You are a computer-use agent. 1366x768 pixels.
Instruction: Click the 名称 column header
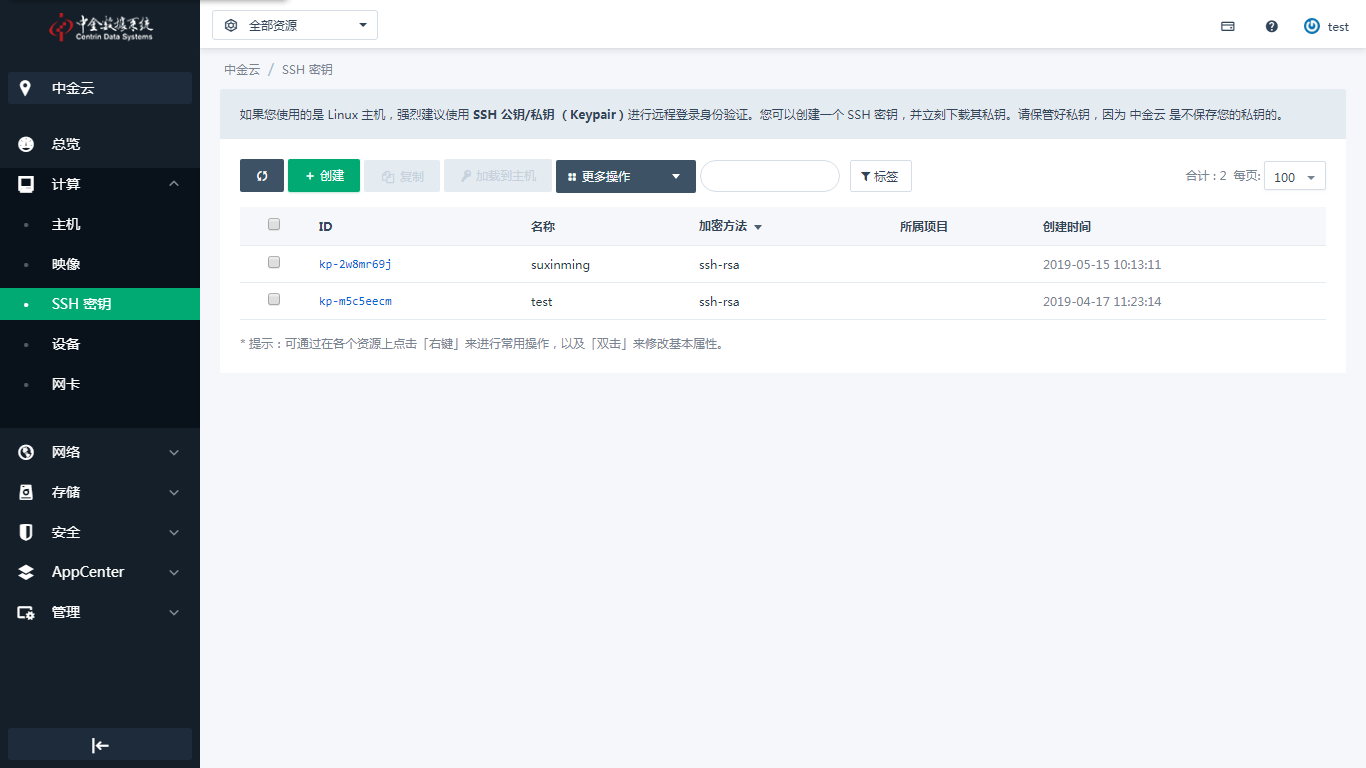[x=543, y=227]
